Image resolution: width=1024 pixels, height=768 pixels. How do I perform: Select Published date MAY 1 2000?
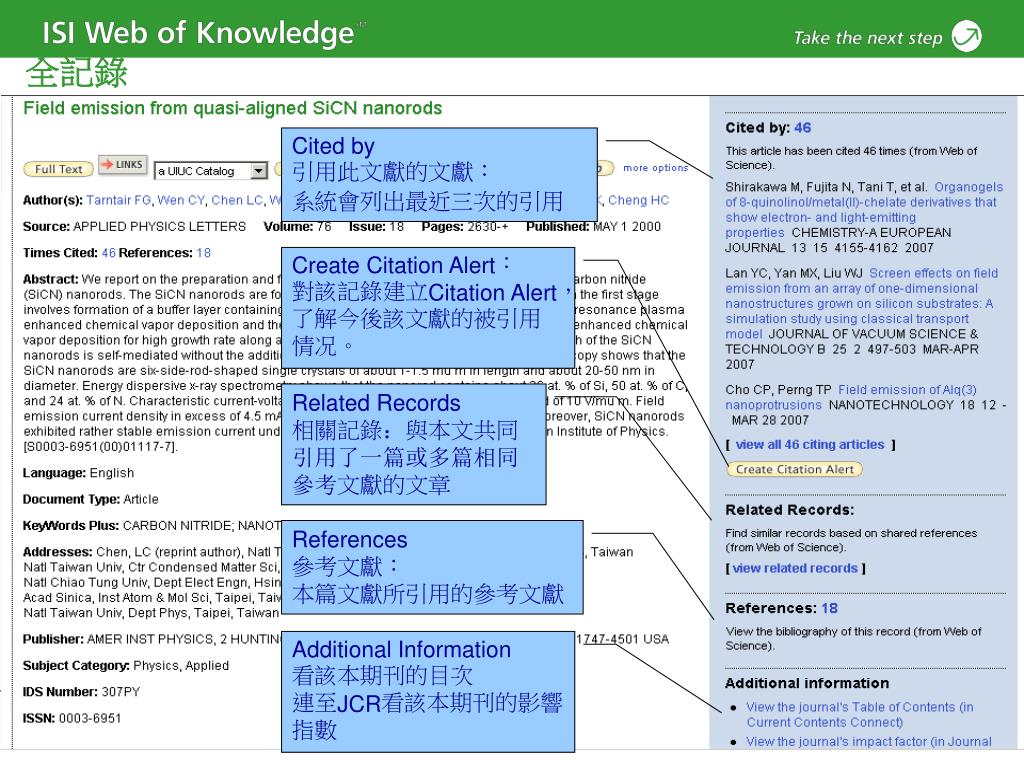[x=627, y=227]
